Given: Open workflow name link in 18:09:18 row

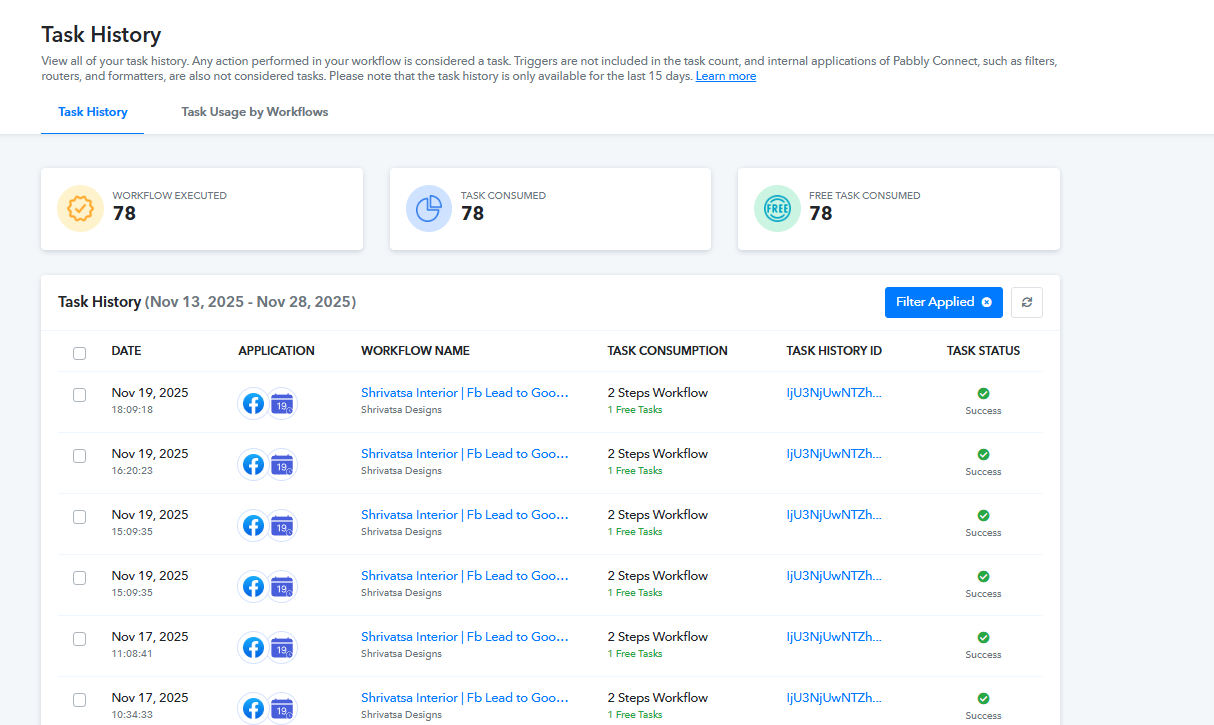Looking at the screenshot, I should [x=464, y=393].
